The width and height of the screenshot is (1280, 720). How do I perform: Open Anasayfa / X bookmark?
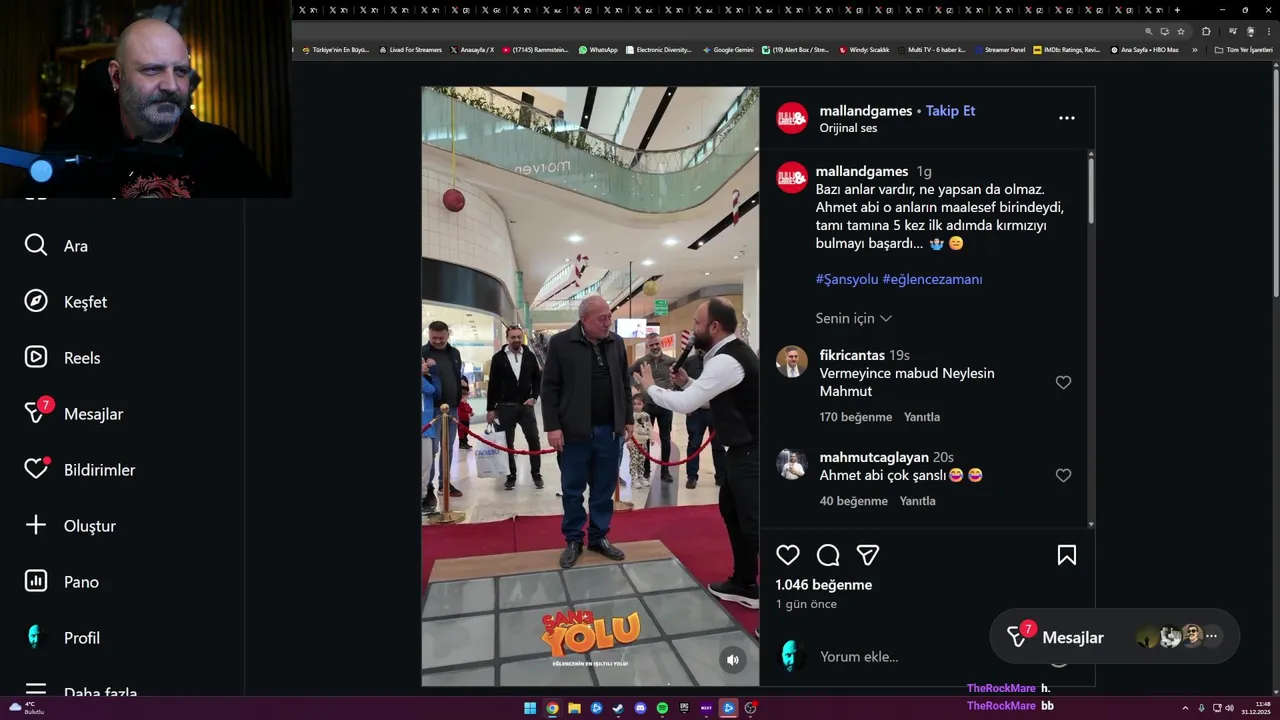[x=472, y=49]
